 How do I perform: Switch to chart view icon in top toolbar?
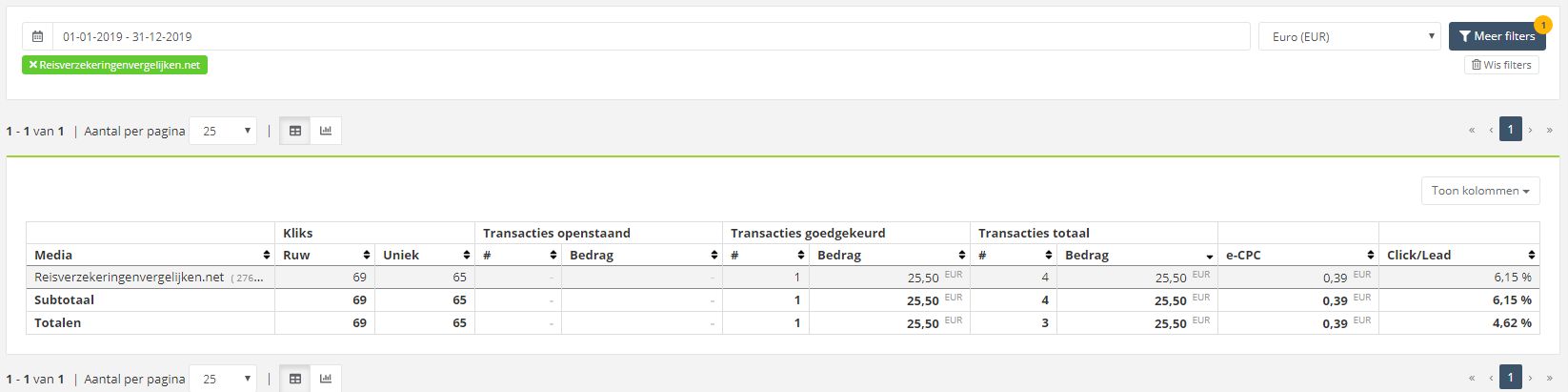click(326, 131)
